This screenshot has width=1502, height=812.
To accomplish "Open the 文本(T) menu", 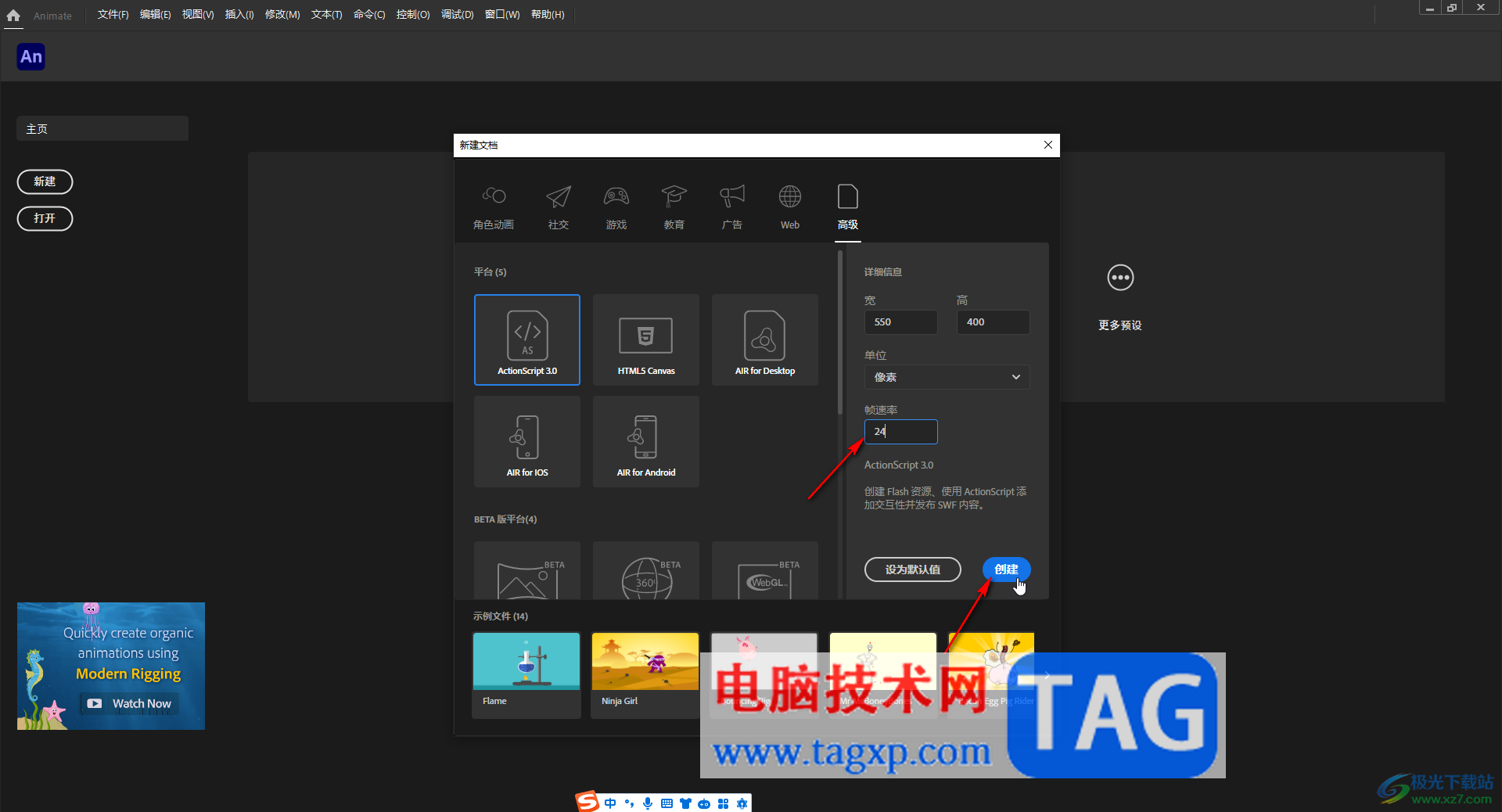I will (x=326, y=15).
